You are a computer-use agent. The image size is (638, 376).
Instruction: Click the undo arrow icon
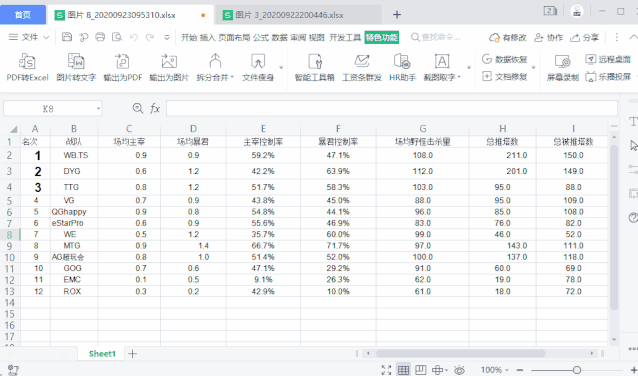point(133,37)
